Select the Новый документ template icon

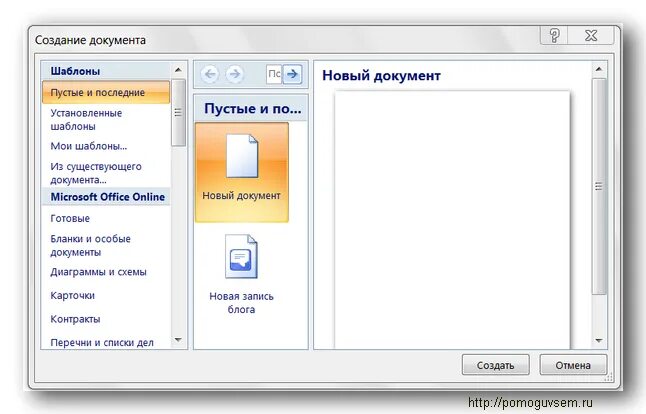[x=242, y=172]
